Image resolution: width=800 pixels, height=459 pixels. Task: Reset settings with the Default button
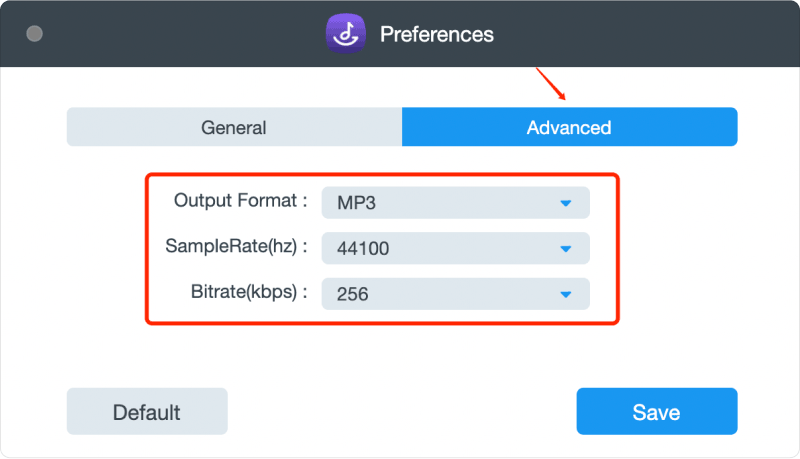[147, 412]
